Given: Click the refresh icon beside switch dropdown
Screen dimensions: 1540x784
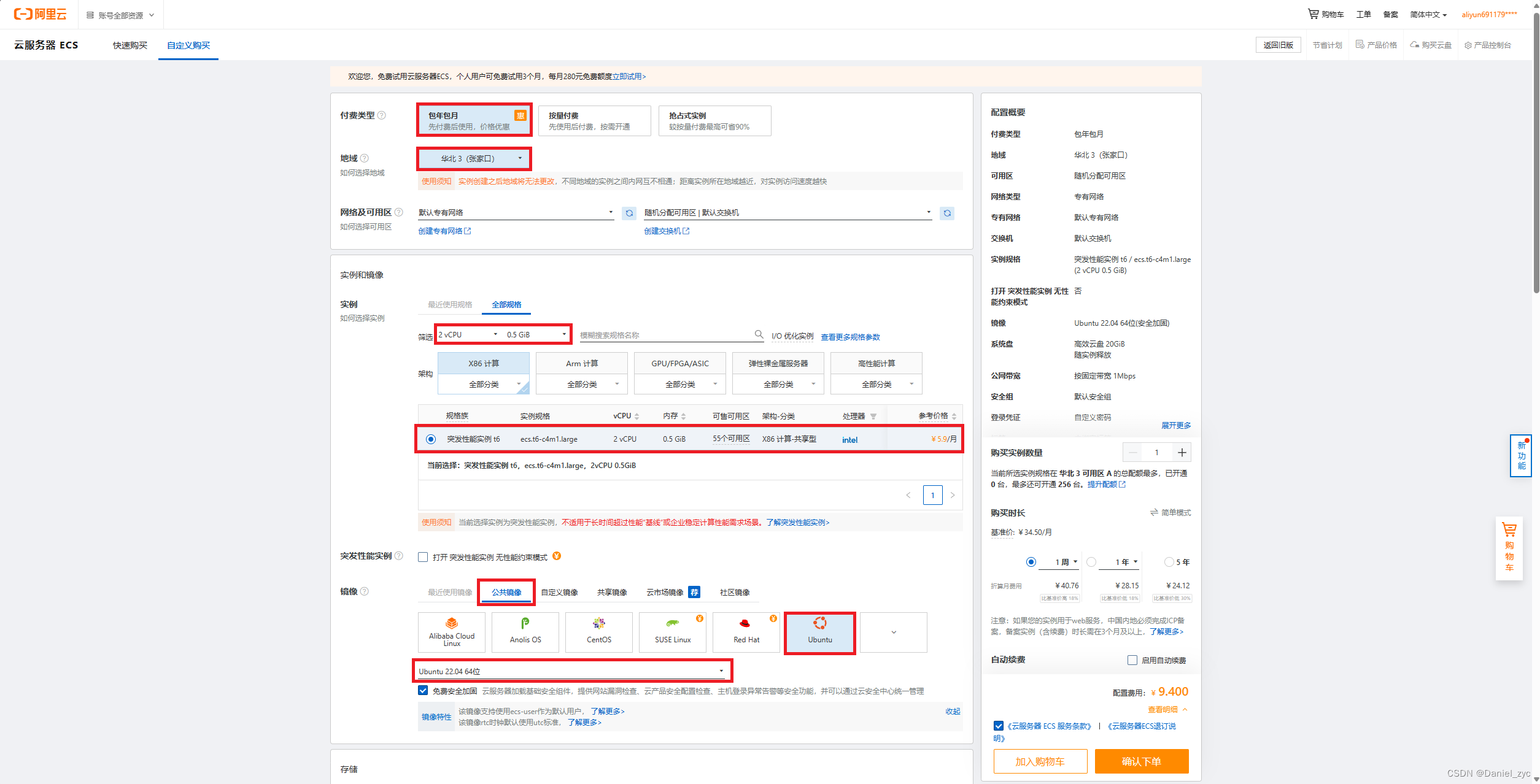Looking at the screenshot, I should pos(947,213).
